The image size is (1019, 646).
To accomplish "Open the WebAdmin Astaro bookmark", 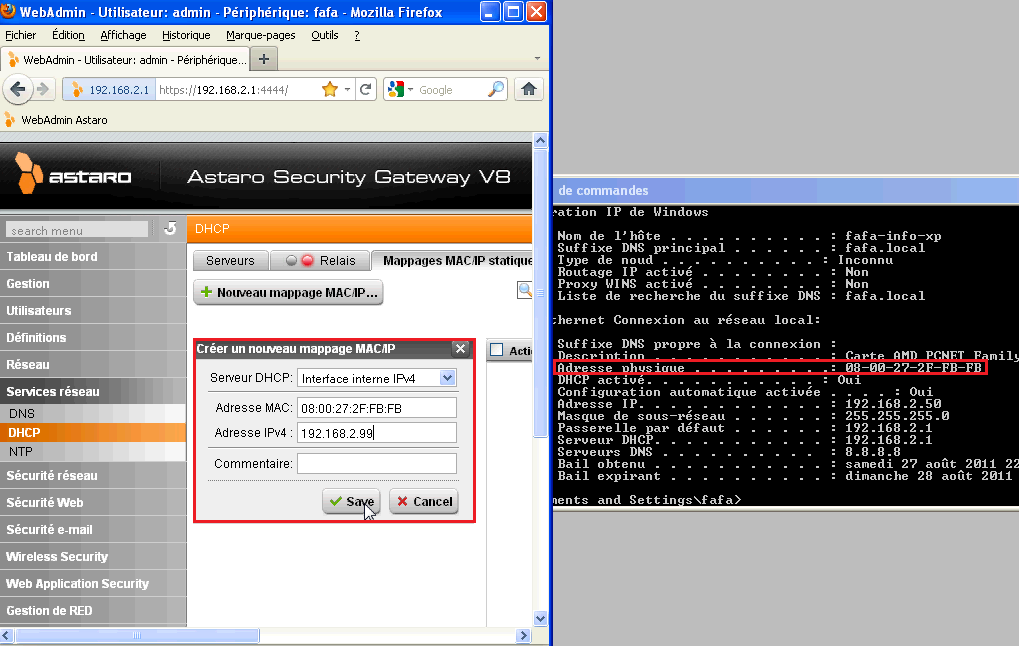I will 56,120.
